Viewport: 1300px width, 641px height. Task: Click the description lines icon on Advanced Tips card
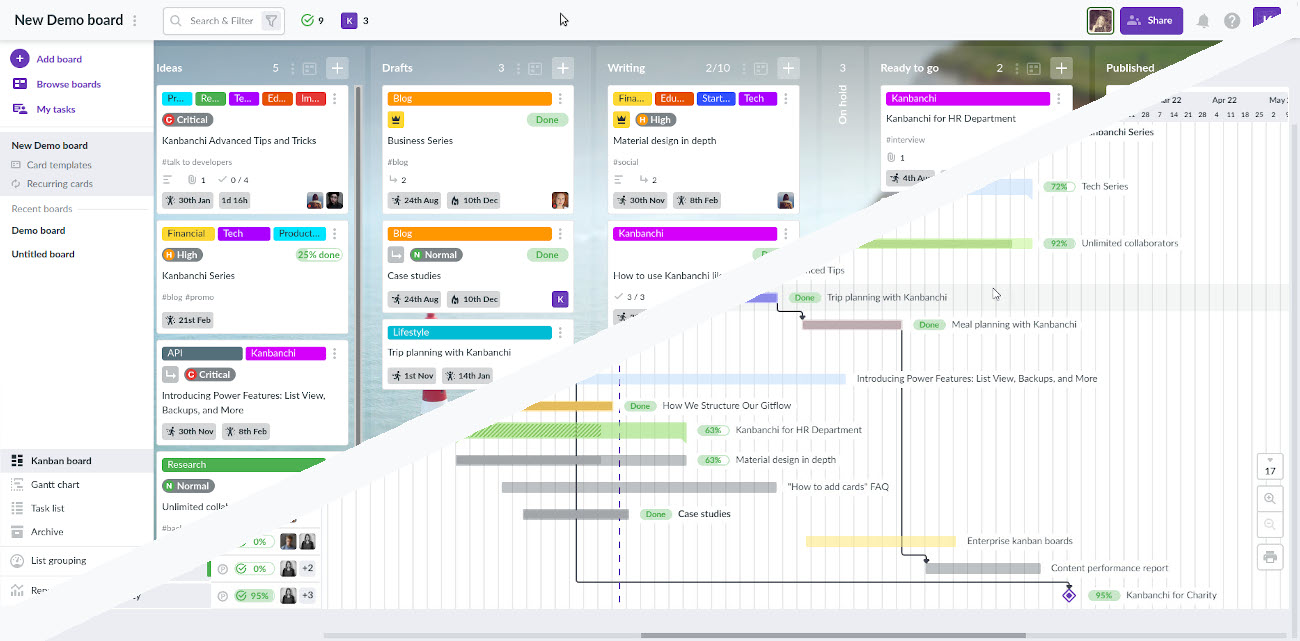click(x=168, y=180)
